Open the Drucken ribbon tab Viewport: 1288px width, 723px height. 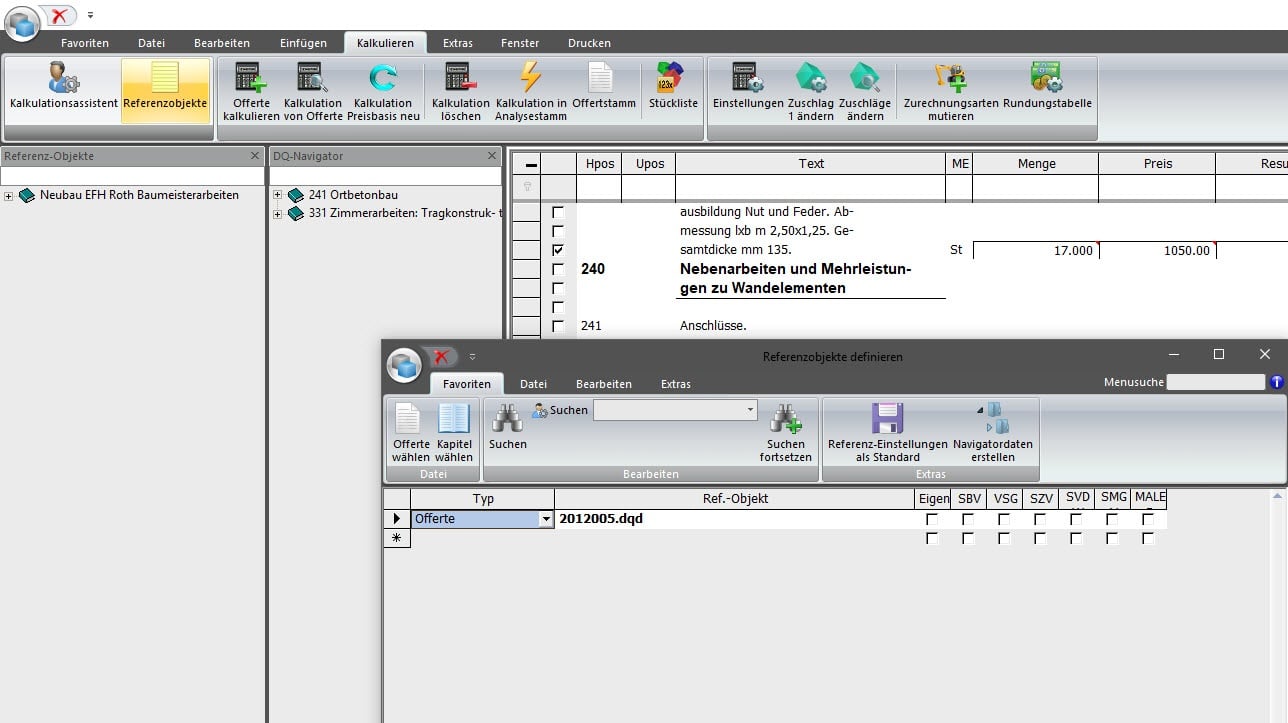click(589, 43)
